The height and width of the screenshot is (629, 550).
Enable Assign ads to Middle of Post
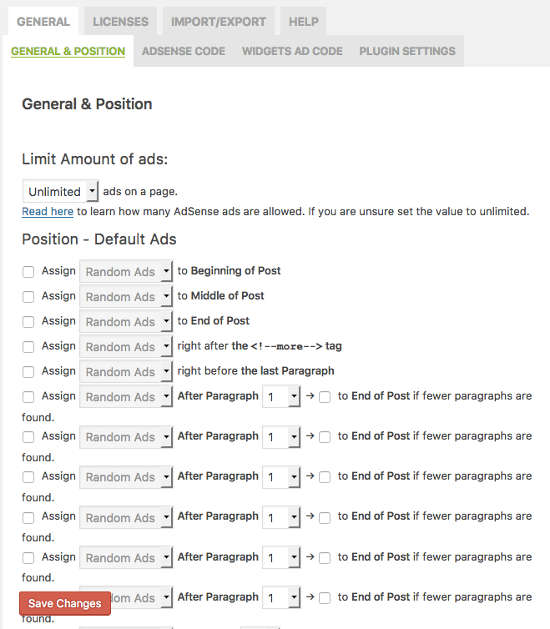tap(28, 297)
